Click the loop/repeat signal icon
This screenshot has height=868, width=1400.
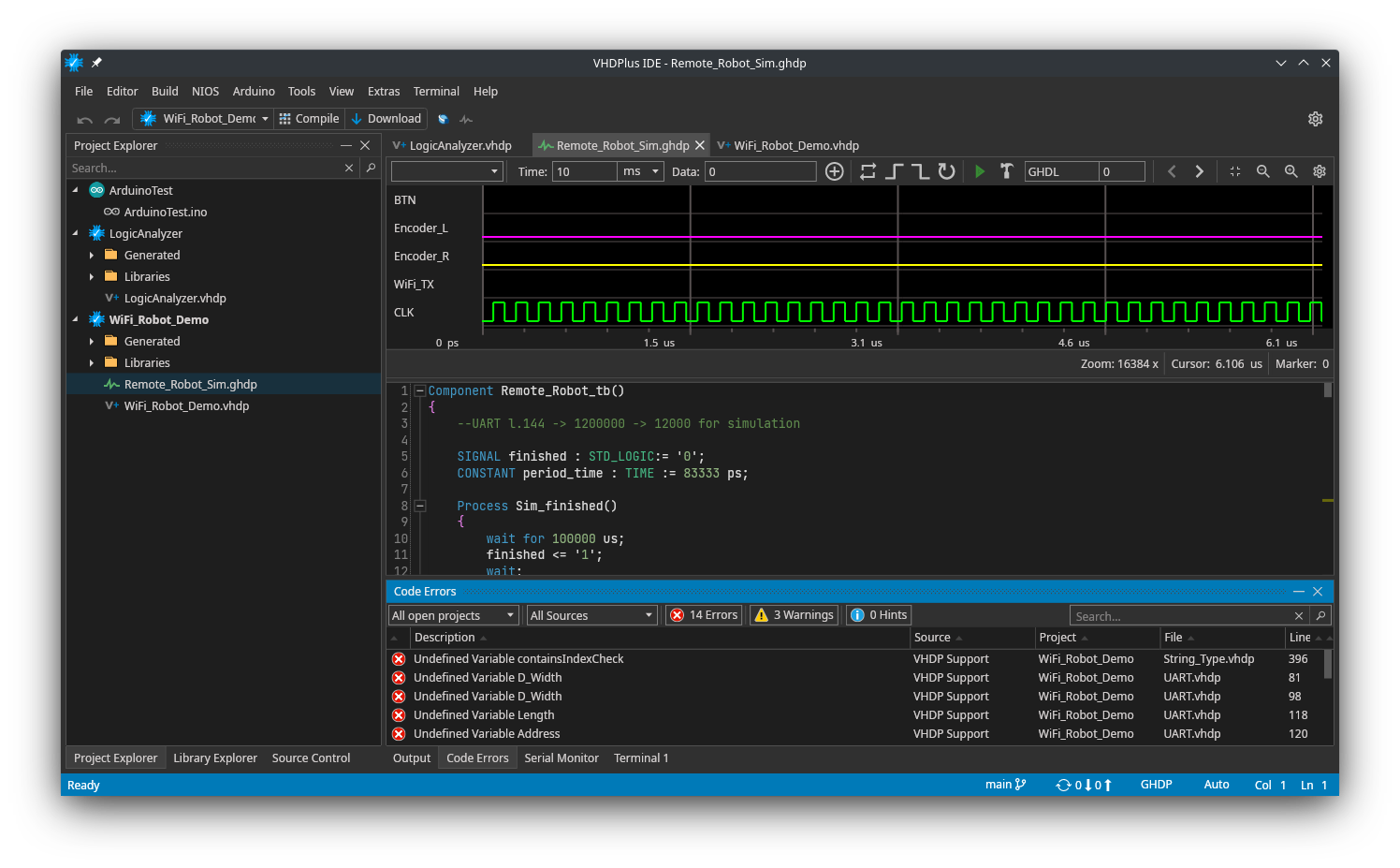point(868,171)
